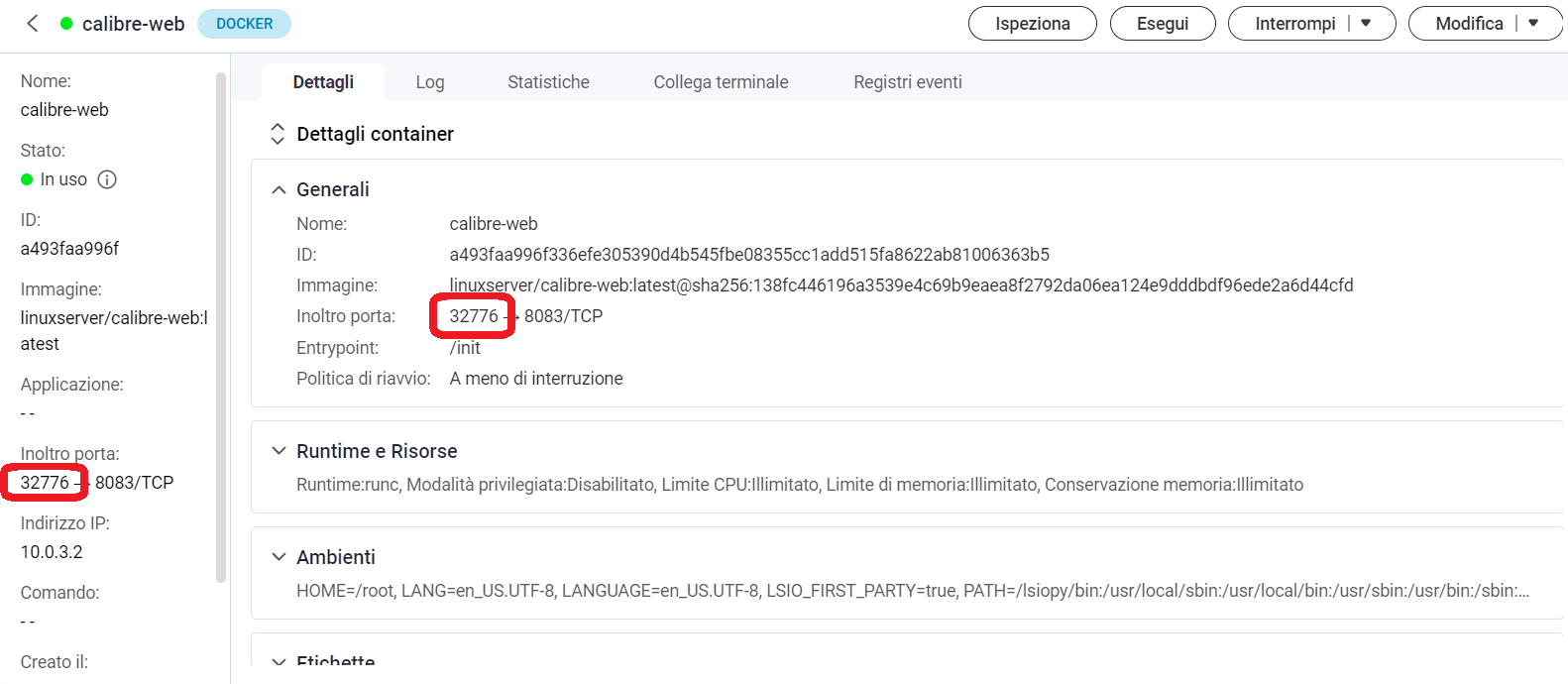Expand the Ambienti section

click(x=280, y=557)
